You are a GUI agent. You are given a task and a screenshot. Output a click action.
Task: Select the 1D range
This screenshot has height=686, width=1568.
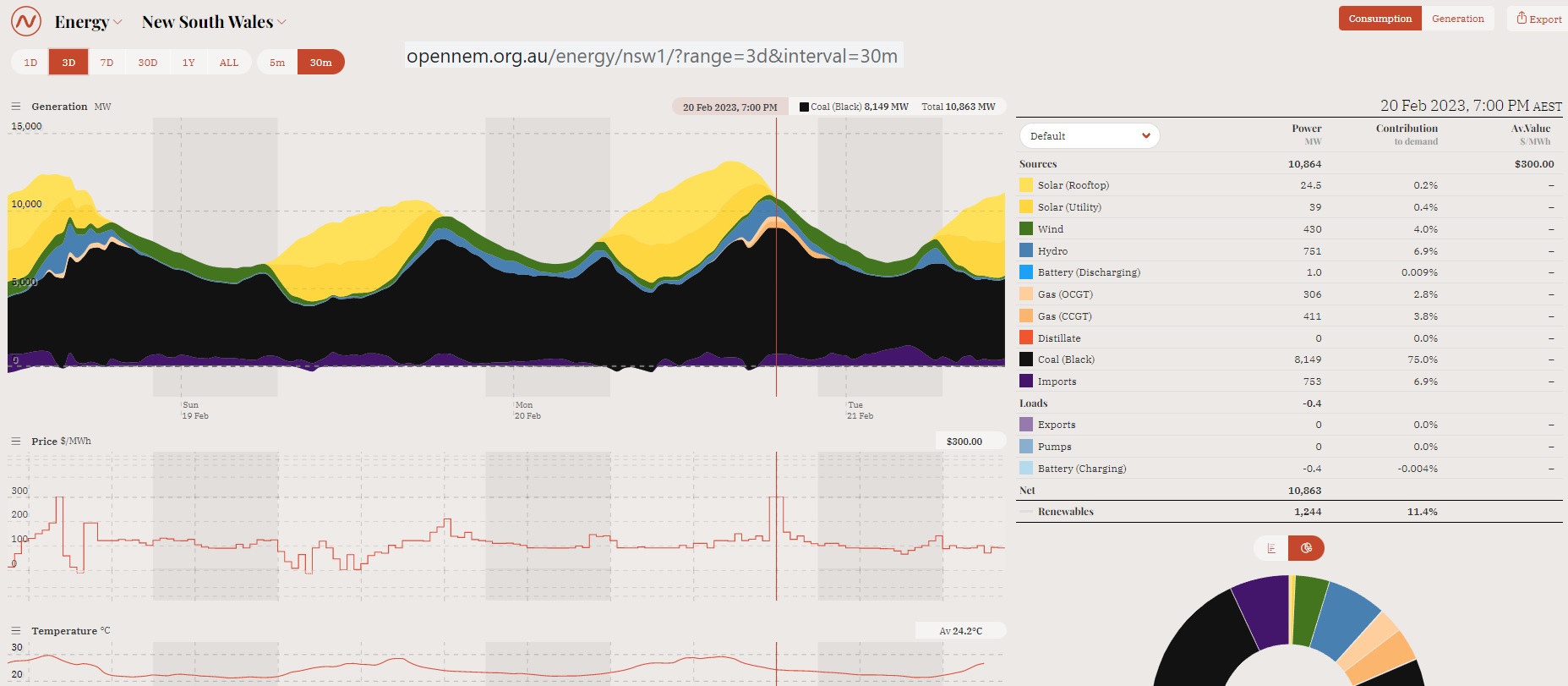(30, 63)
